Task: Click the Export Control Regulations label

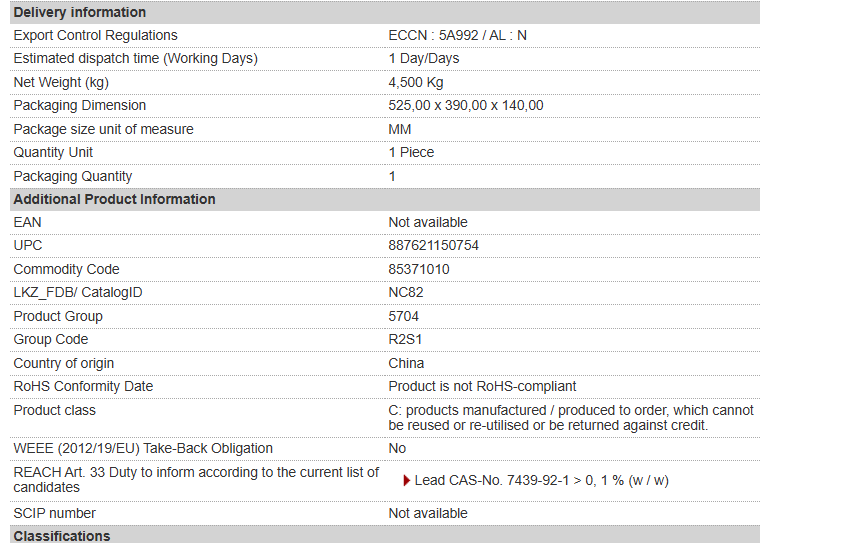Action: click(x=95, y=35)
